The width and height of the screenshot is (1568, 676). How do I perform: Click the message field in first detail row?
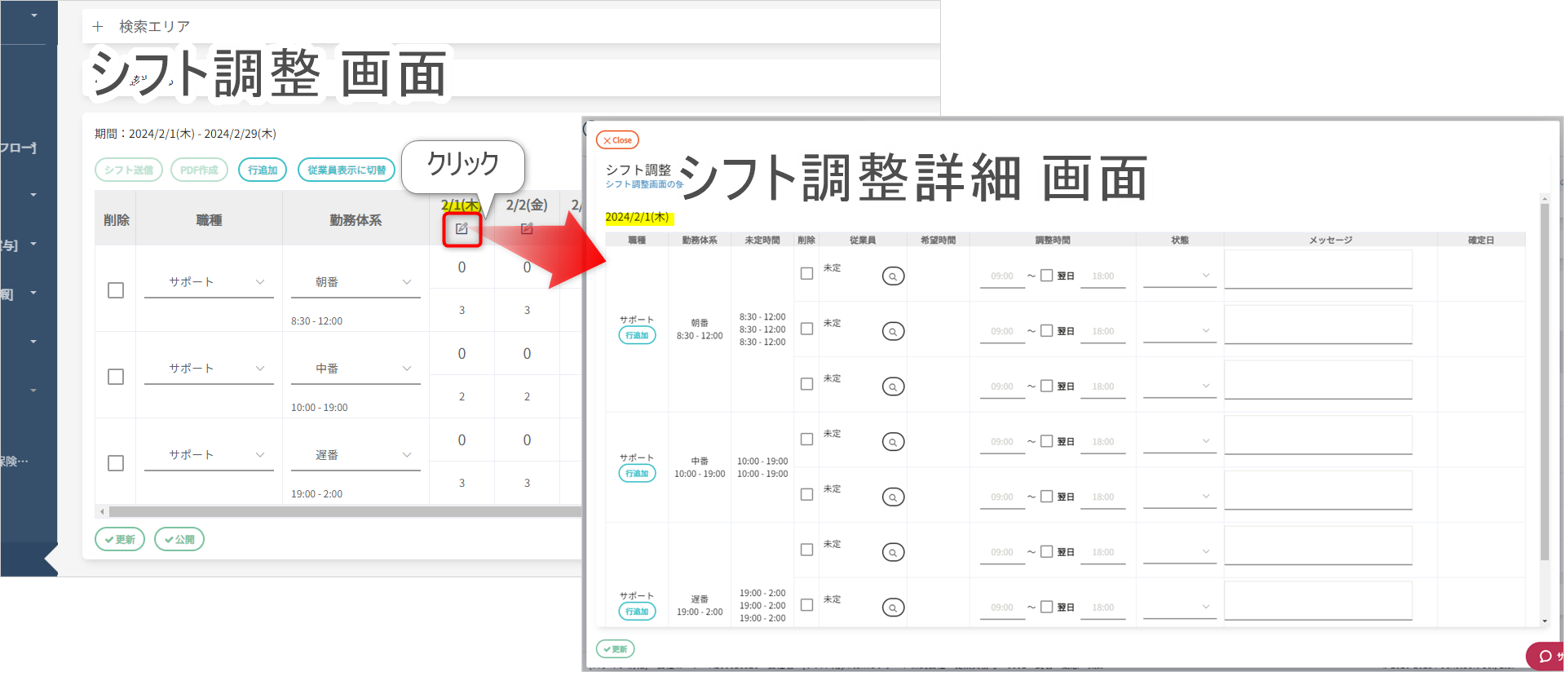(1318, 269)
